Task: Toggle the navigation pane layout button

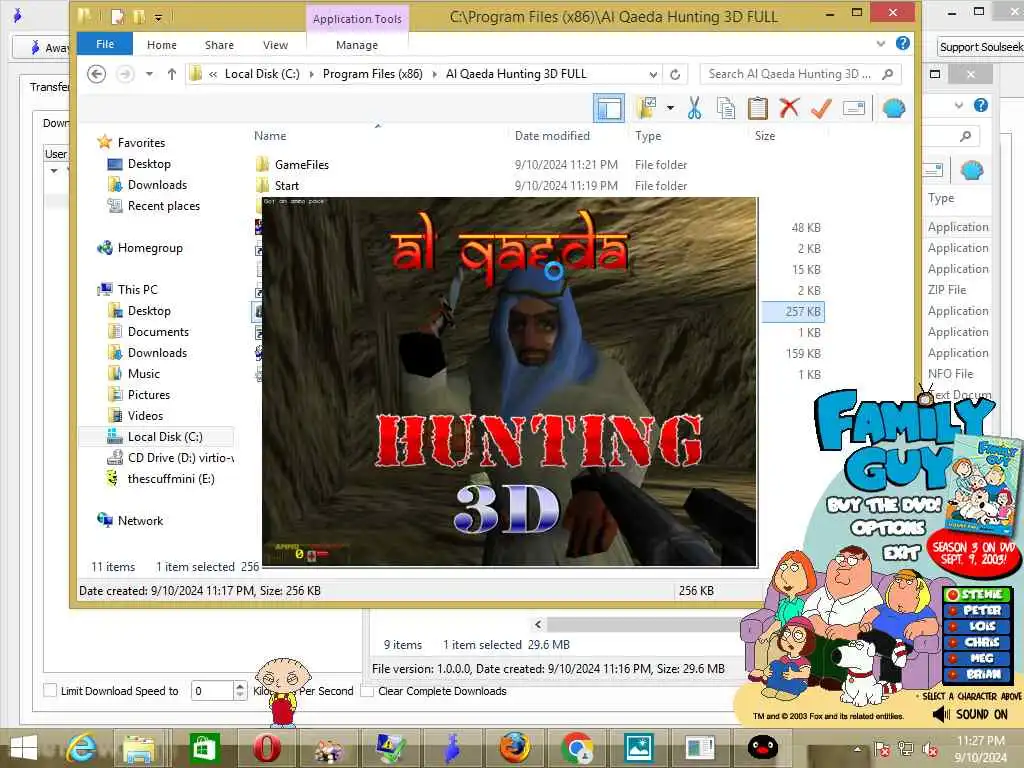Action: [609, 108]
